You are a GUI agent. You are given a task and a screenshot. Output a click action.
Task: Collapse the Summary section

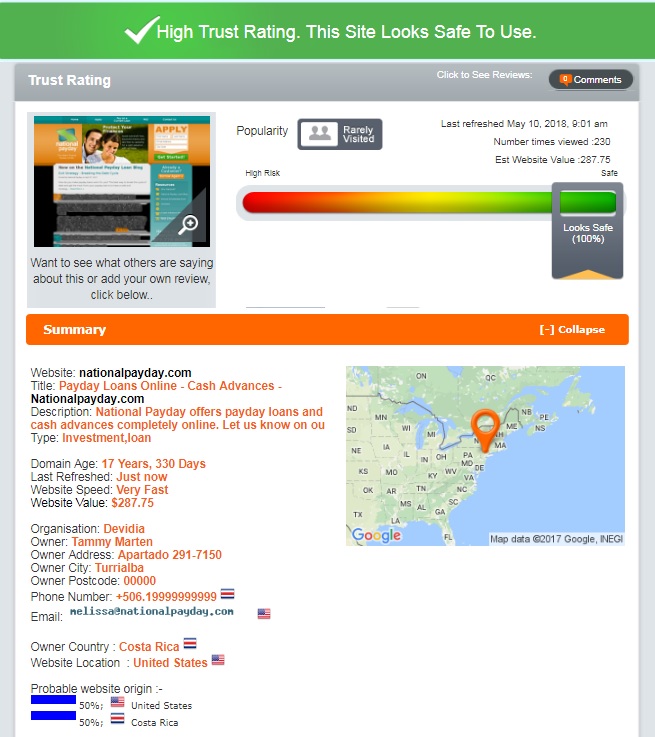coord(572,329)
